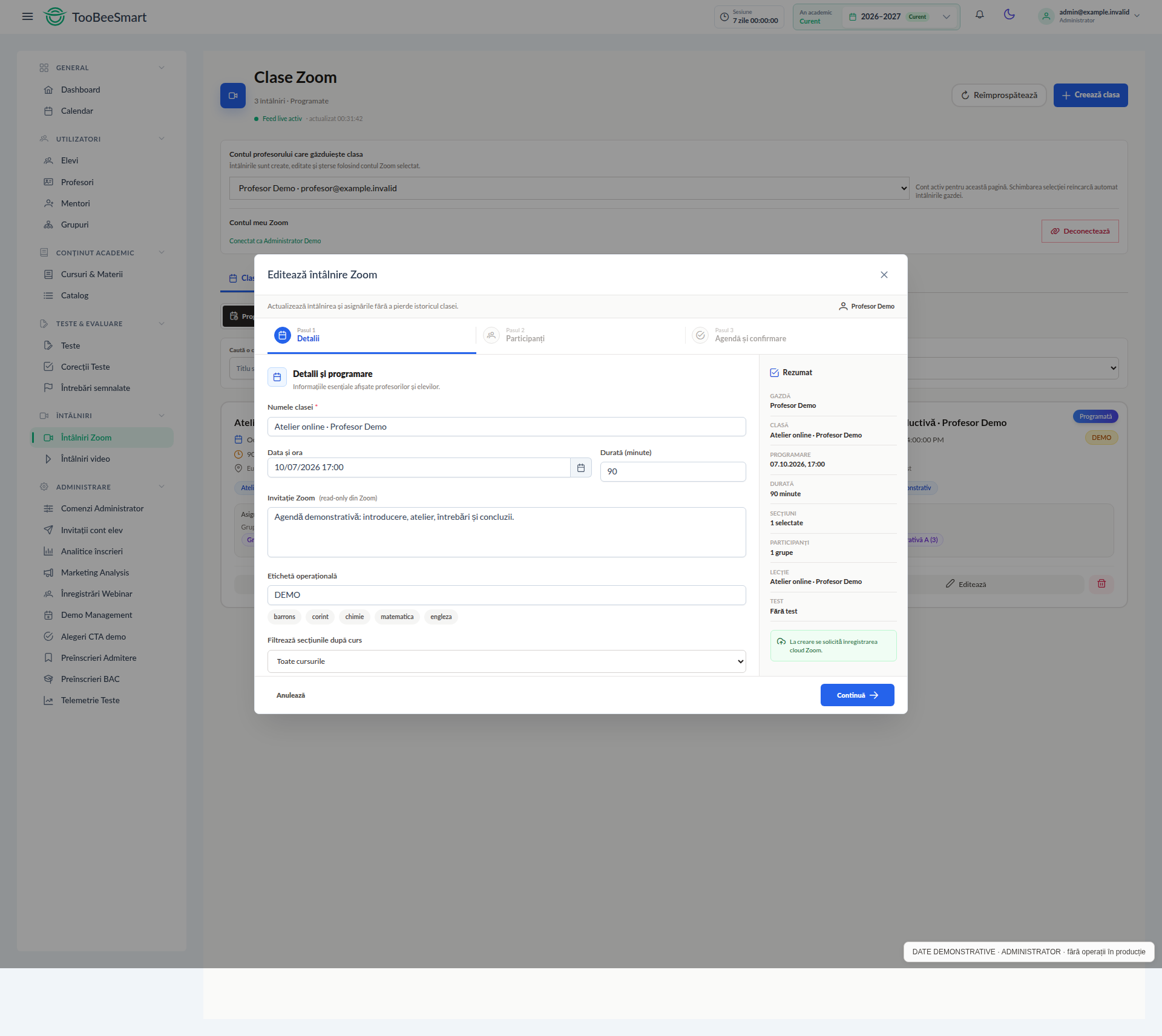Click the red trash delete icon

[1101, 584]
